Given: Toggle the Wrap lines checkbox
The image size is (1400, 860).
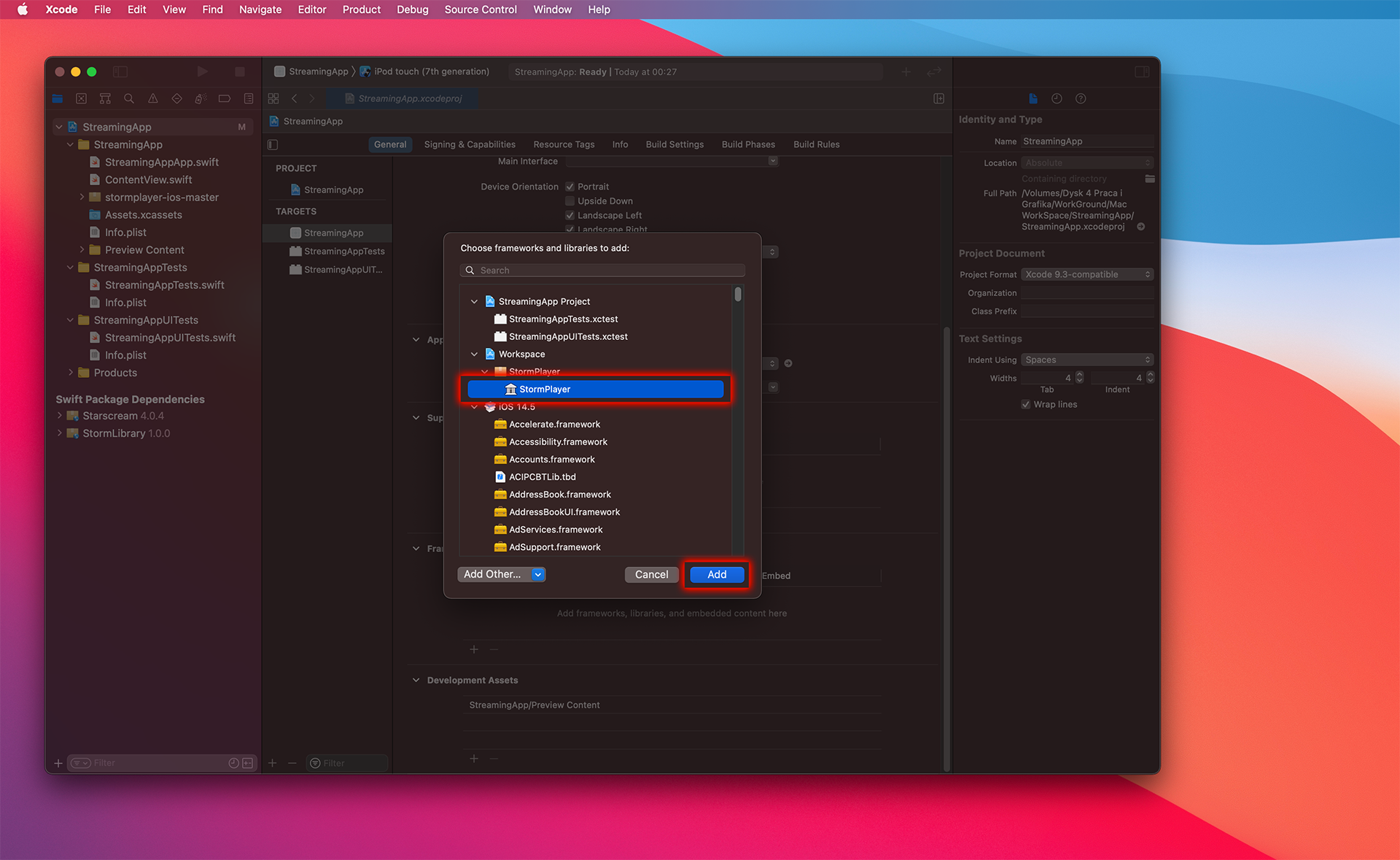Looking at the screenshot, I should 1026,404.
